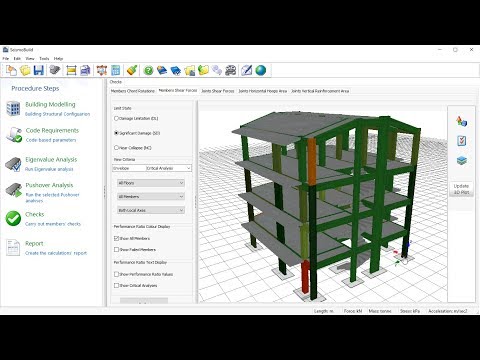Viewport: 480px width, 360px height.
Task: Select the Damage Limitation (DL) radio button
Action: [116, 118]
